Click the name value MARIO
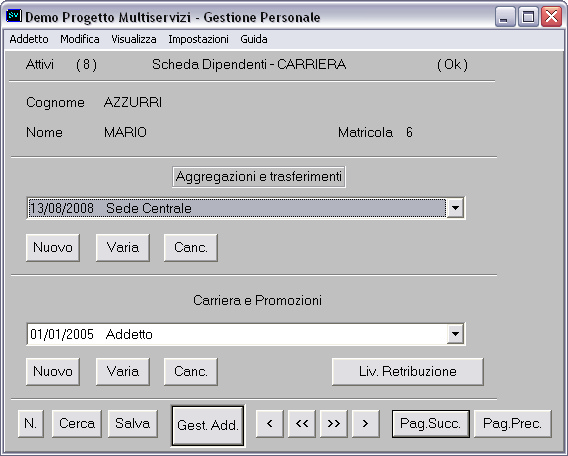Screen dimensions: 568x456 pyautogui.click(x=125, y=133)
